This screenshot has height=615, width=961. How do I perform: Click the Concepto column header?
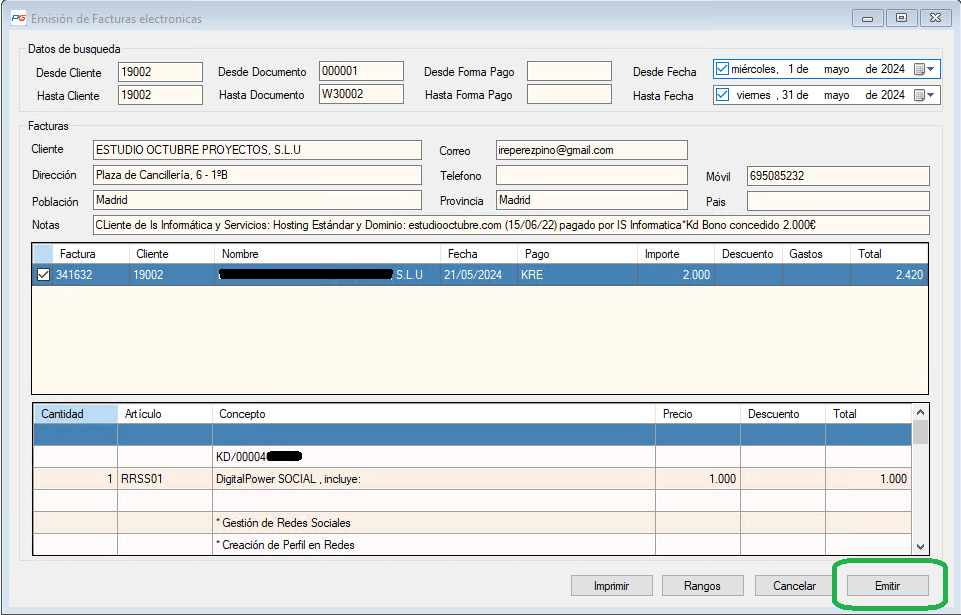(x=434, y=414)
